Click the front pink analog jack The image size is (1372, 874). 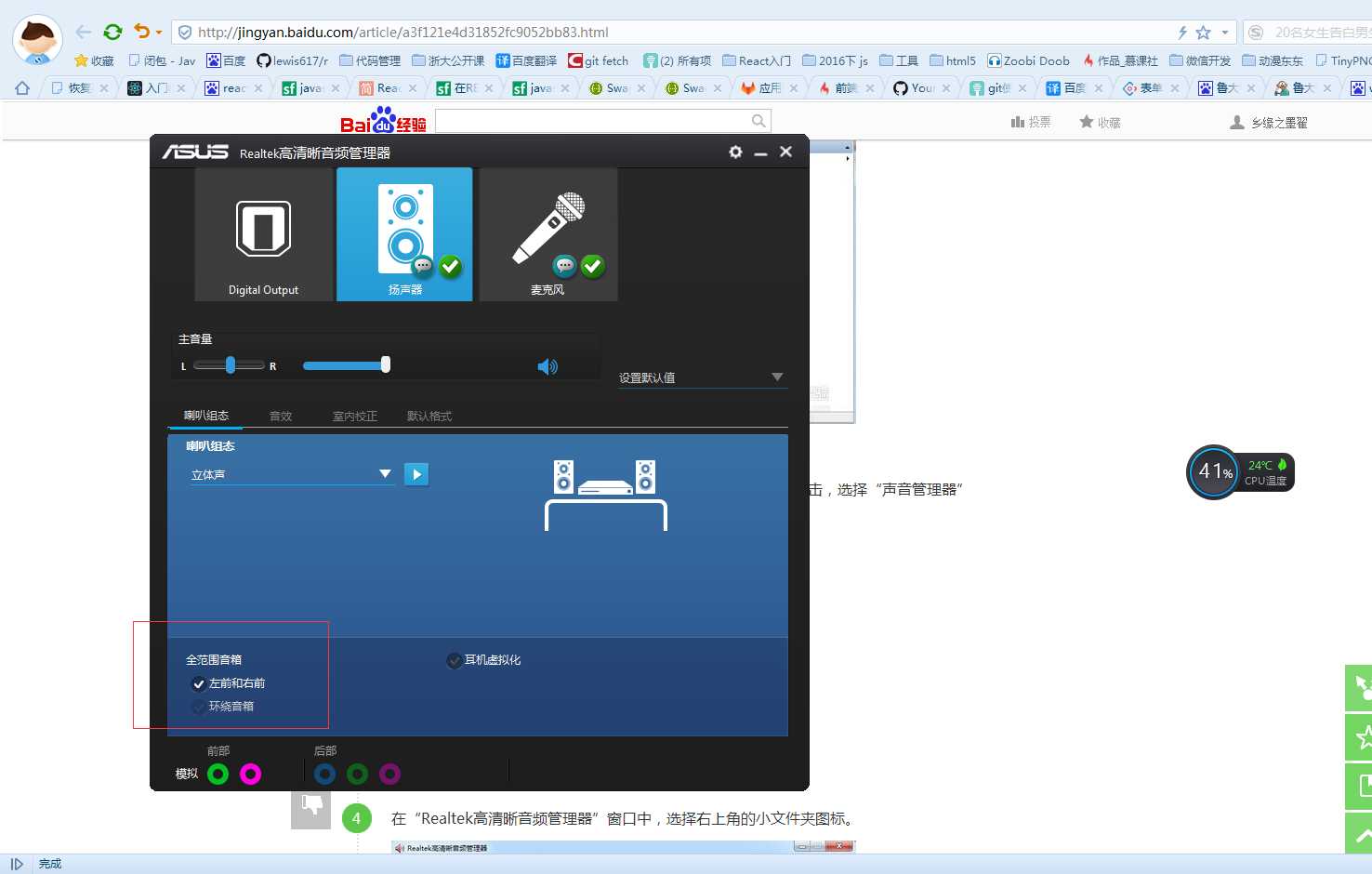point(250,774)
